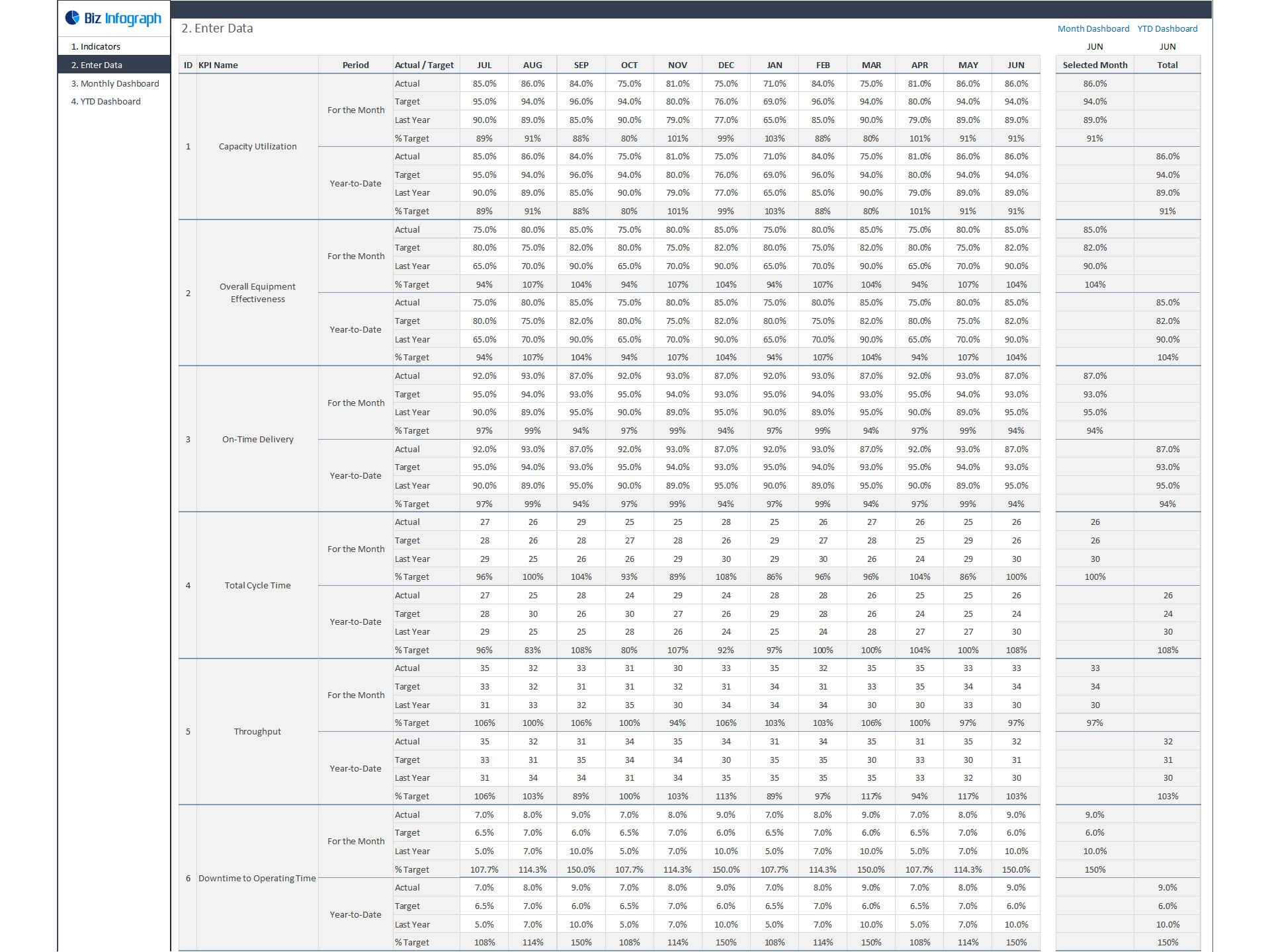This screenshot has width=1270, height=952.
Task: Select the Overall Equipment Effectiveness KPI name
Action: click(x=257, y=293)
